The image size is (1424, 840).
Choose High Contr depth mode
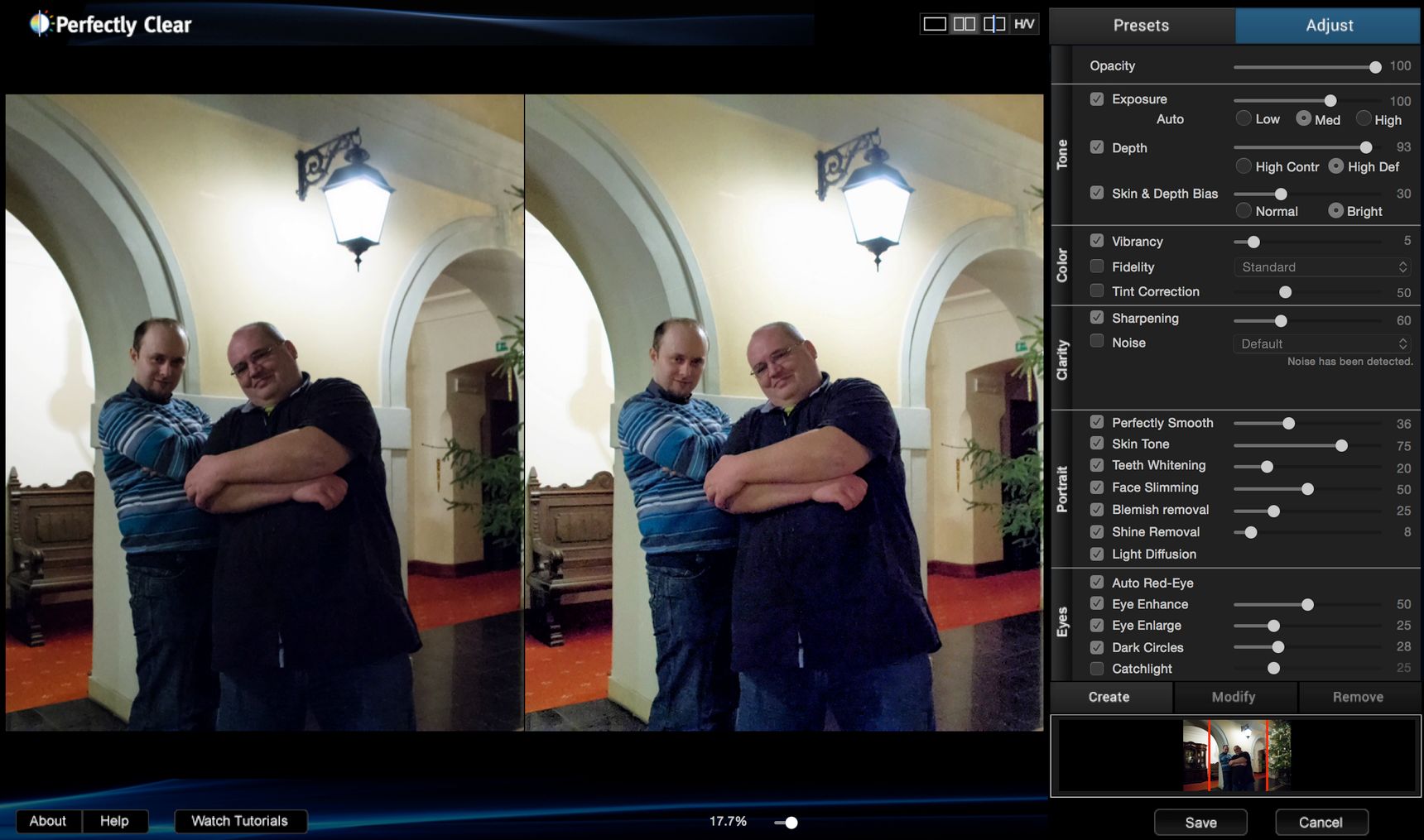[x=1244, y=166]
